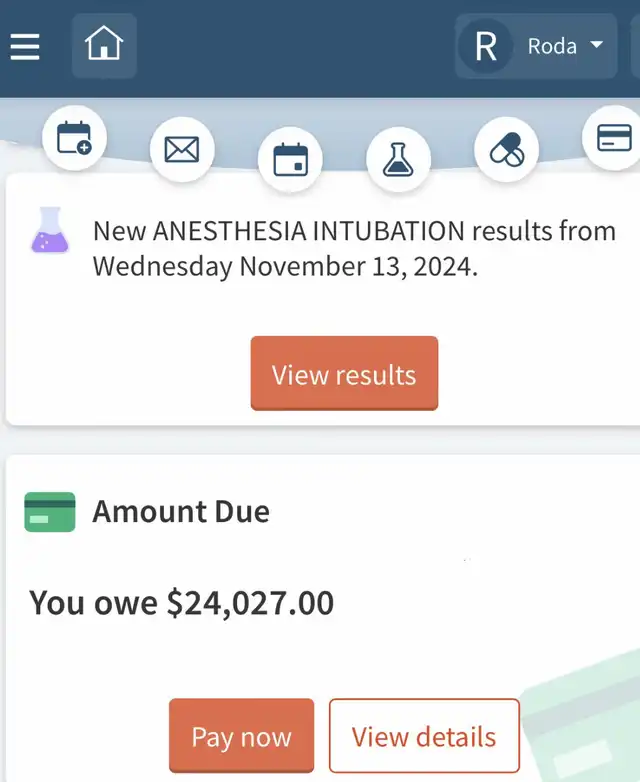The width and height of the screenshot is (640, 782).
Task: Open the Messages envelope shortcut
Action: click(182, 149)
